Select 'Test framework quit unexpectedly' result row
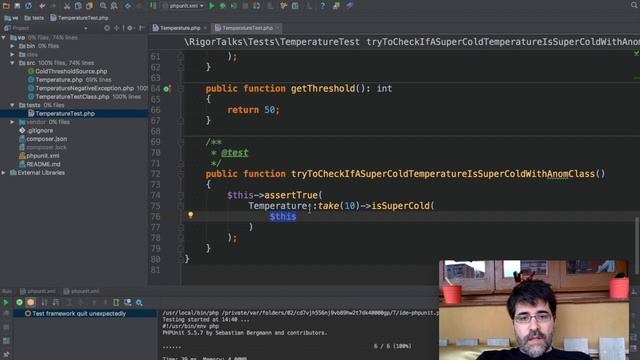The width and height of the screenshot is (640, 360). [85, 313]
